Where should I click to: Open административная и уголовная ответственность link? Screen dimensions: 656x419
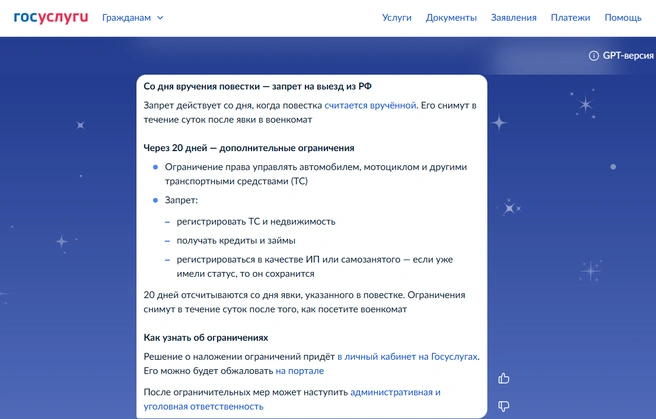pyautogui.click(x=292, y=399)
